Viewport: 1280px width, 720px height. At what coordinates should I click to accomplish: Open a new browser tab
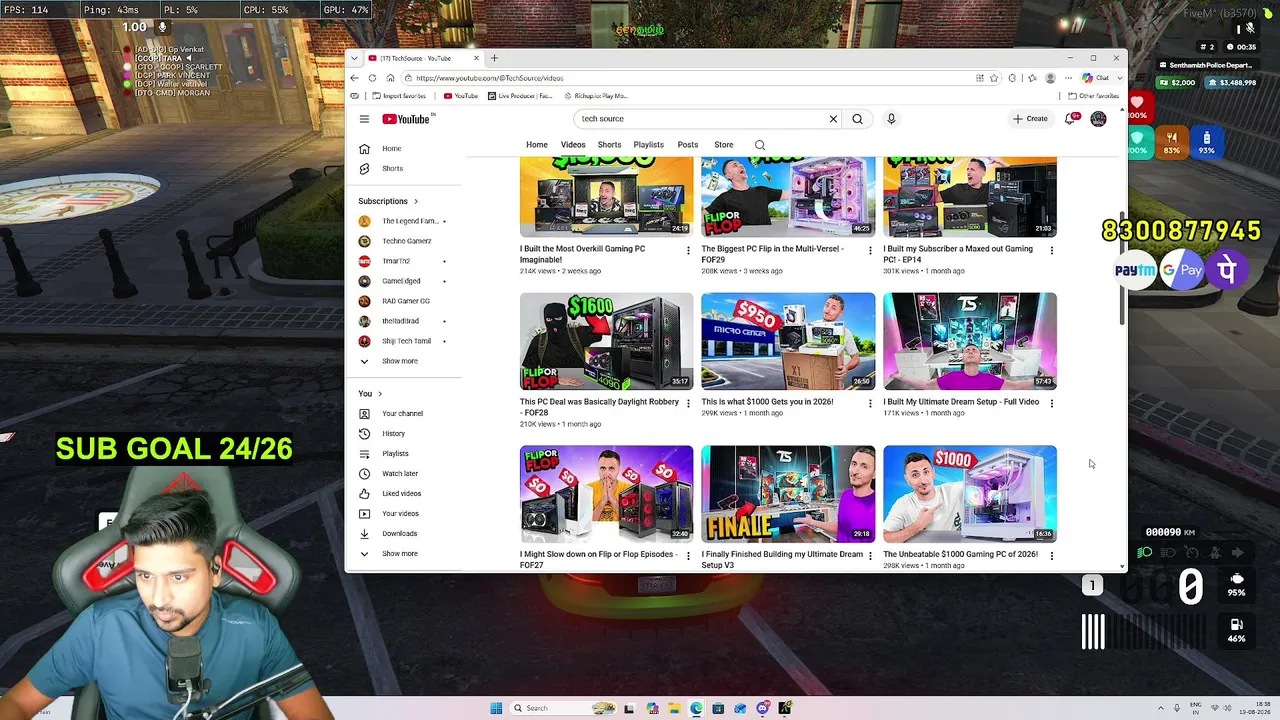[494, 58]
